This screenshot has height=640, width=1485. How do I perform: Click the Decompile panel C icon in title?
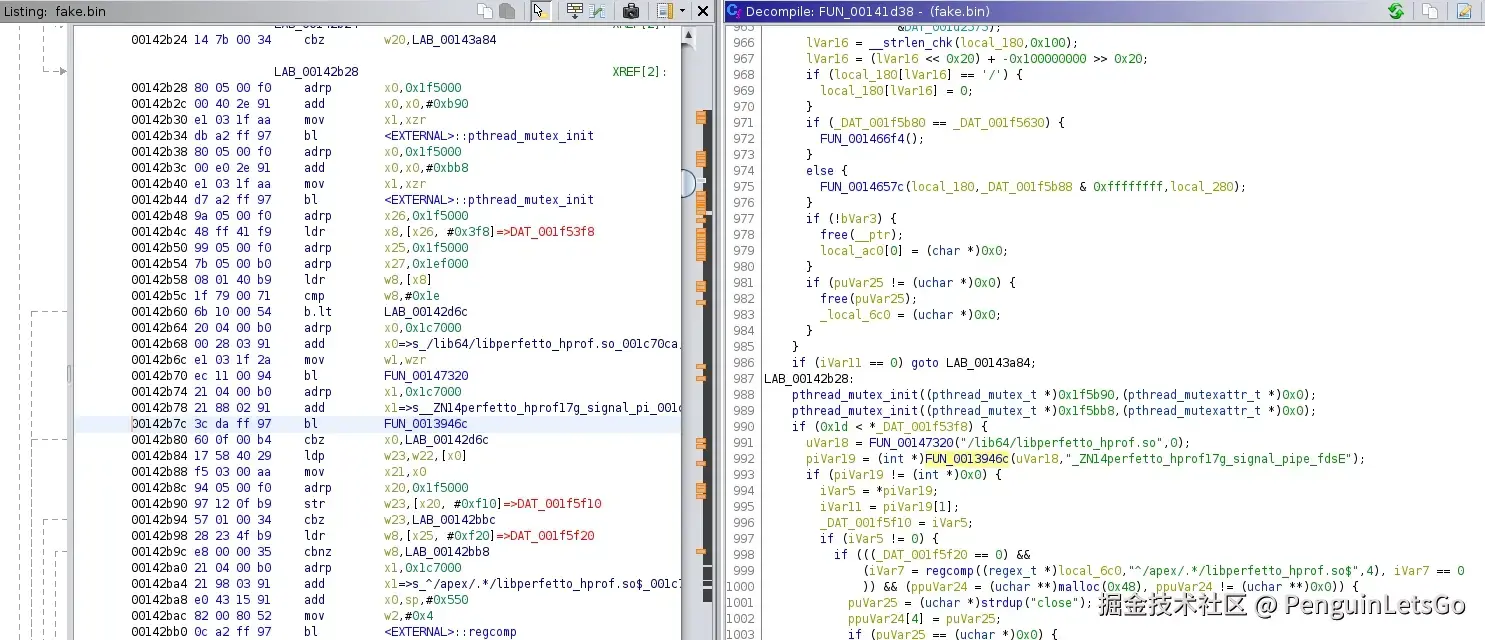[733, 11]
